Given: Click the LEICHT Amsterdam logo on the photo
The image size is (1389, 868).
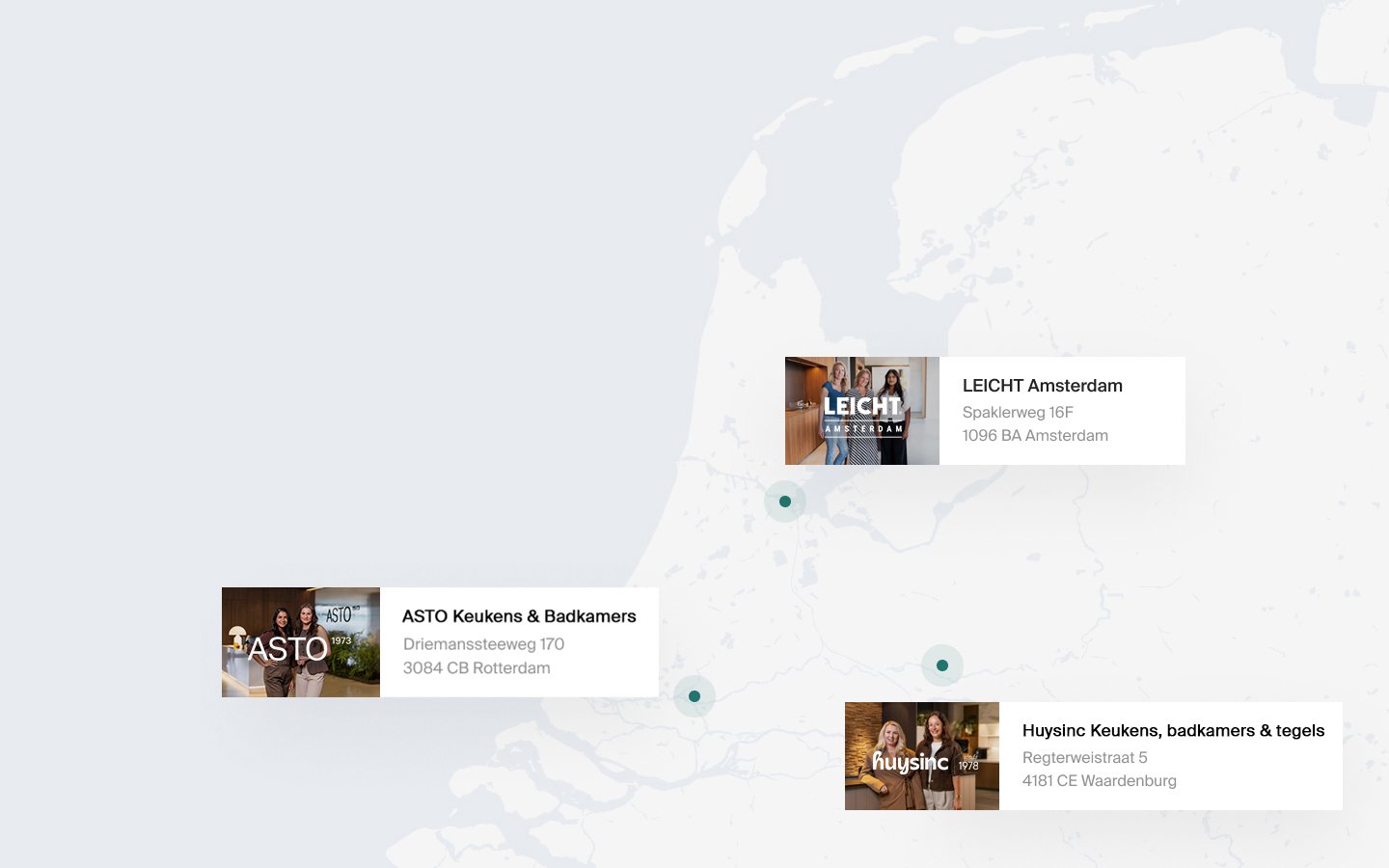Looking at the screenshot, I should click(861, 413).
